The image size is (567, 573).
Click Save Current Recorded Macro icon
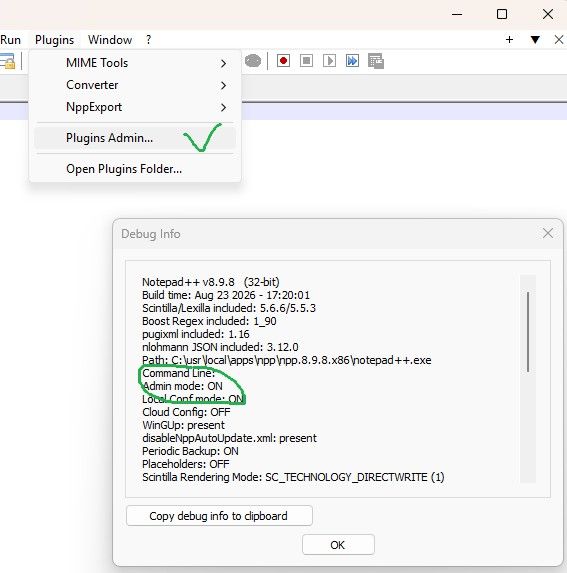376,61
